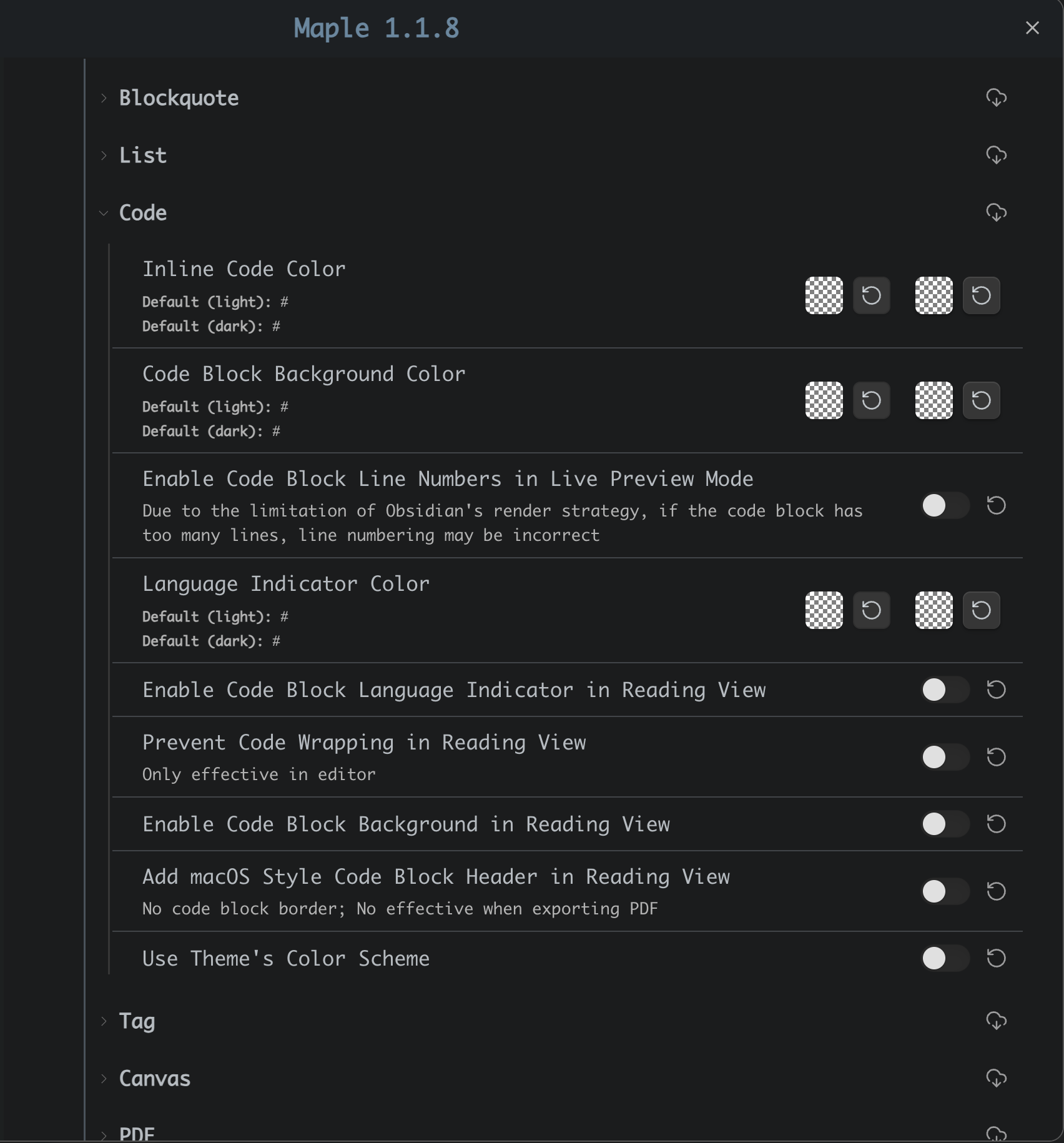Open the List settings heading
Image resolution: width=1064 pixels, height=1143 pixels.
pyautogui.click(x=143, y=155)
